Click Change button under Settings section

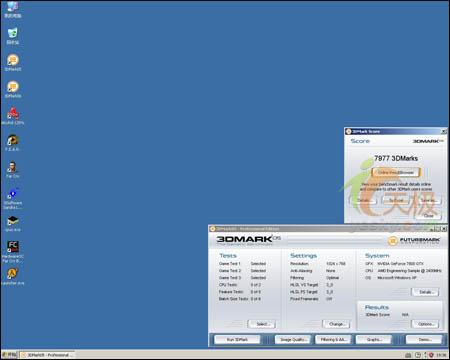coord(336,324)
